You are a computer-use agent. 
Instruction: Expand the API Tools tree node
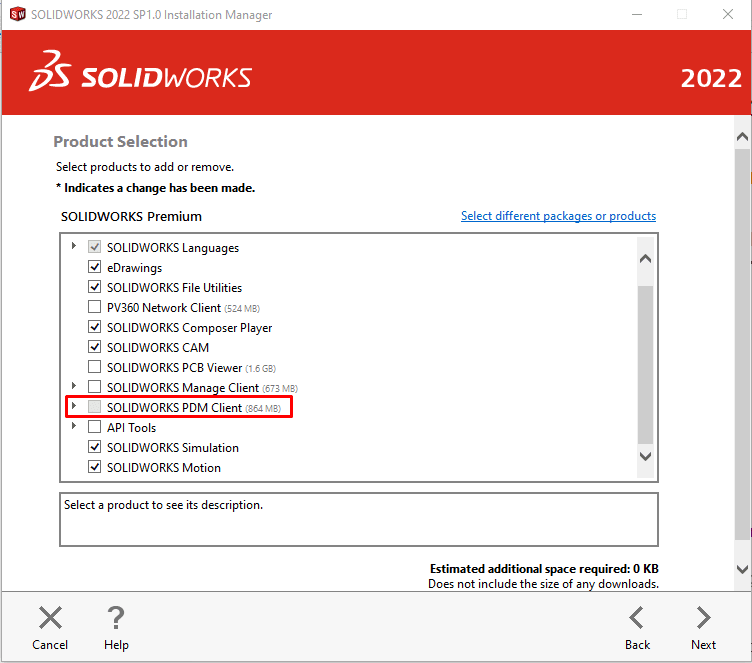73,426
